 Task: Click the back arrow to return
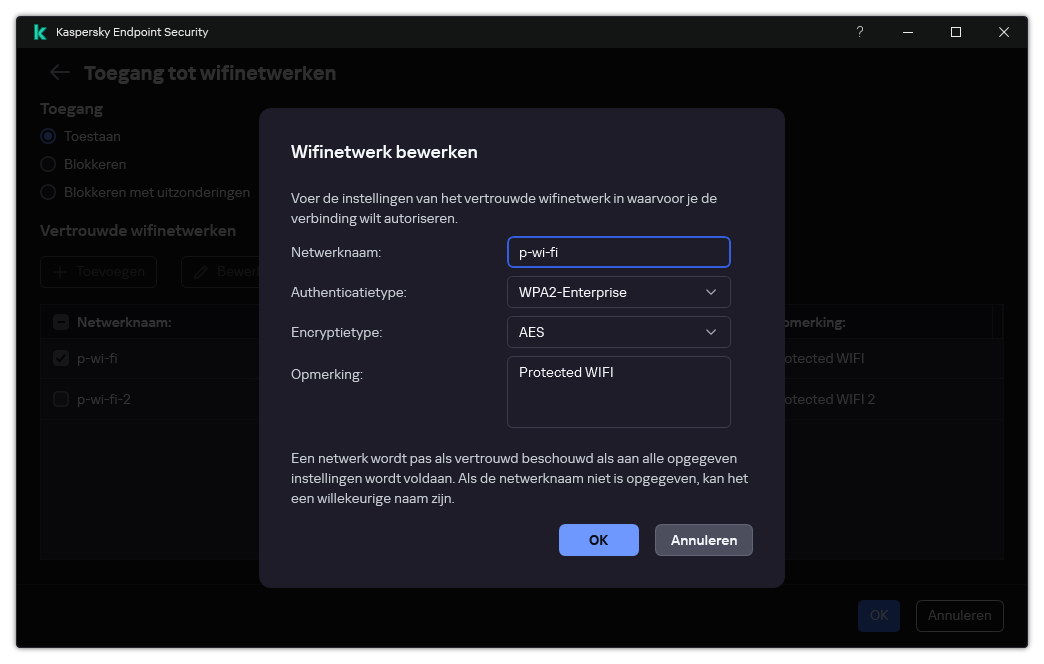pos(59,72)
